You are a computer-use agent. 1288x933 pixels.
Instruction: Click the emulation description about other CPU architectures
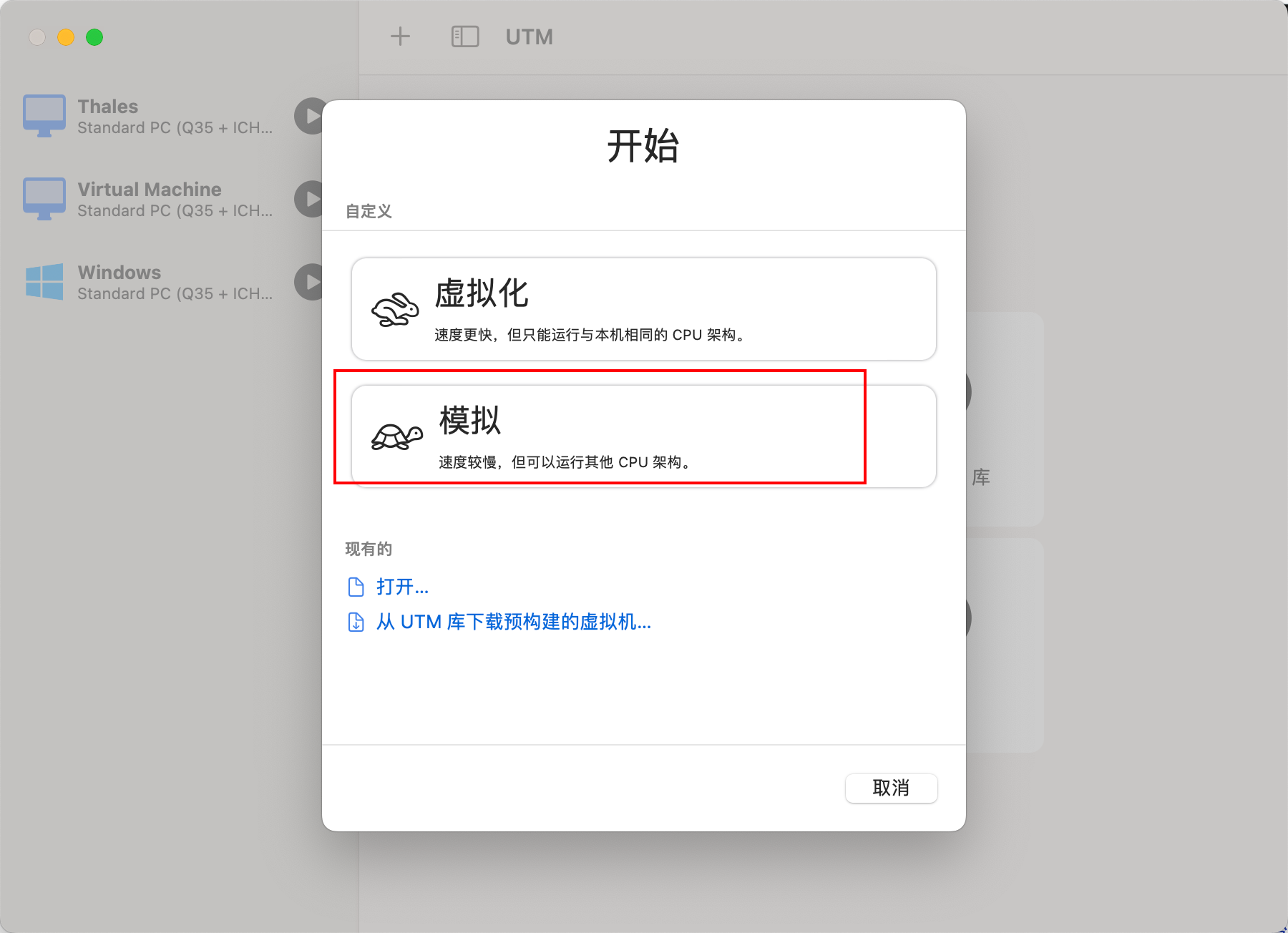pyautogui.click(x=567, y=462)
